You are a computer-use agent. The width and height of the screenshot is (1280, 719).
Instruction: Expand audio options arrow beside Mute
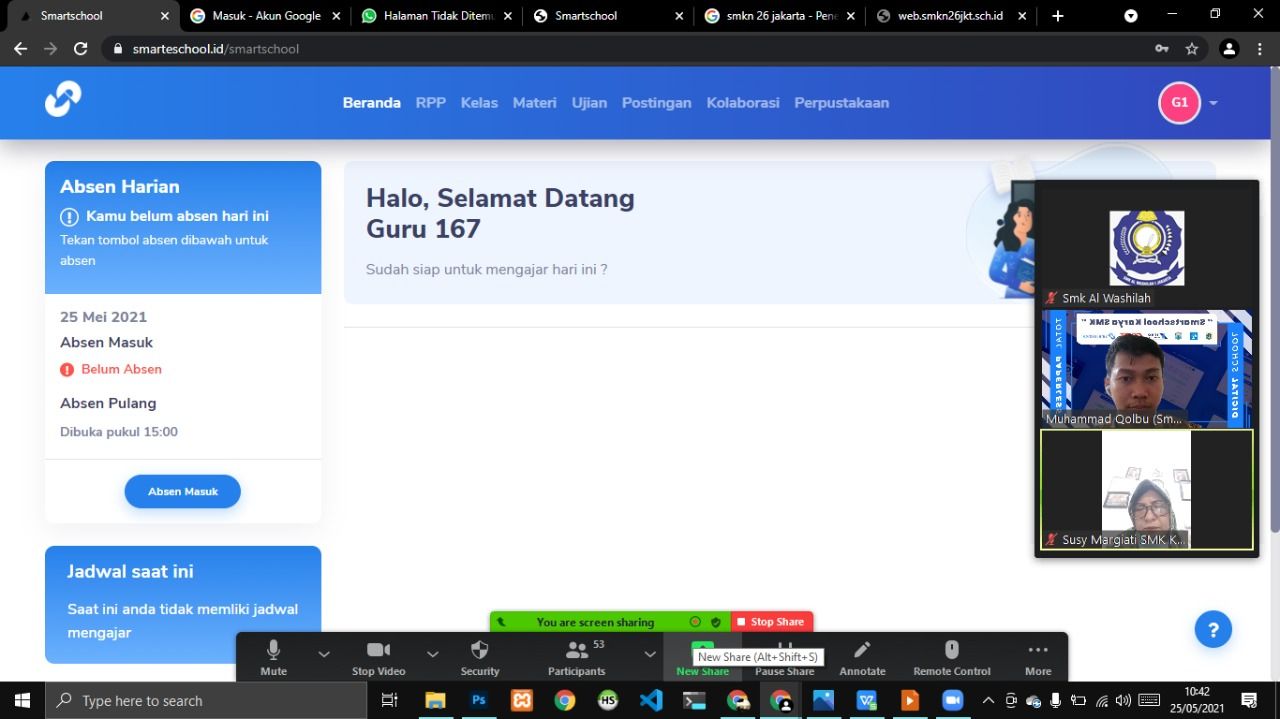324,654
